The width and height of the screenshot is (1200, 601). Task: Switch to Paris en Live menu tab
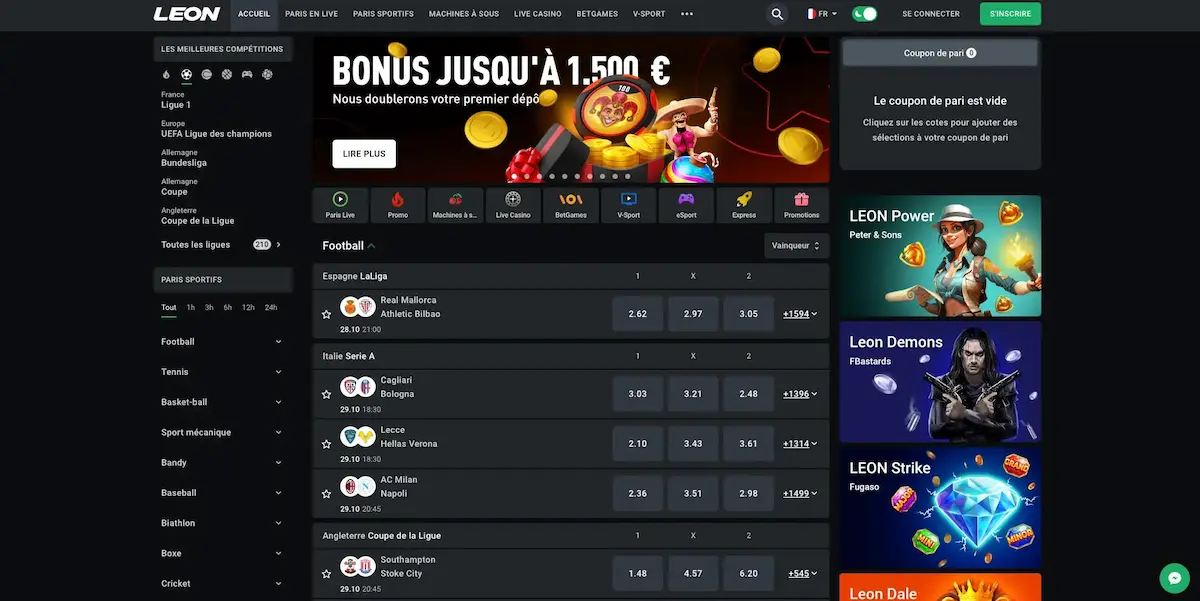pos(311,14)
